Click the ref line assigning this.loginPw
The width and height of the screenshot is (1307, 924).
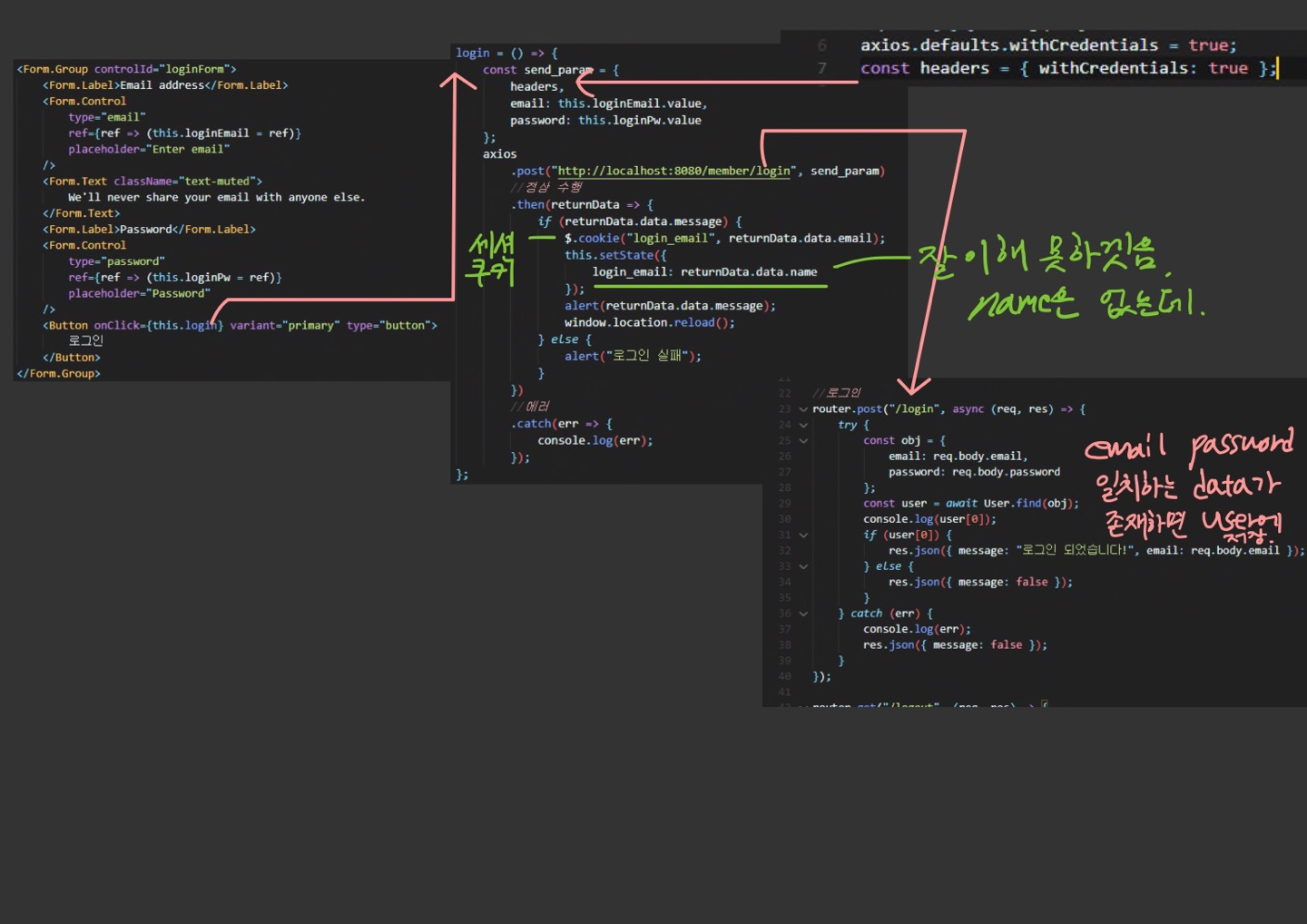pos(175,278)
